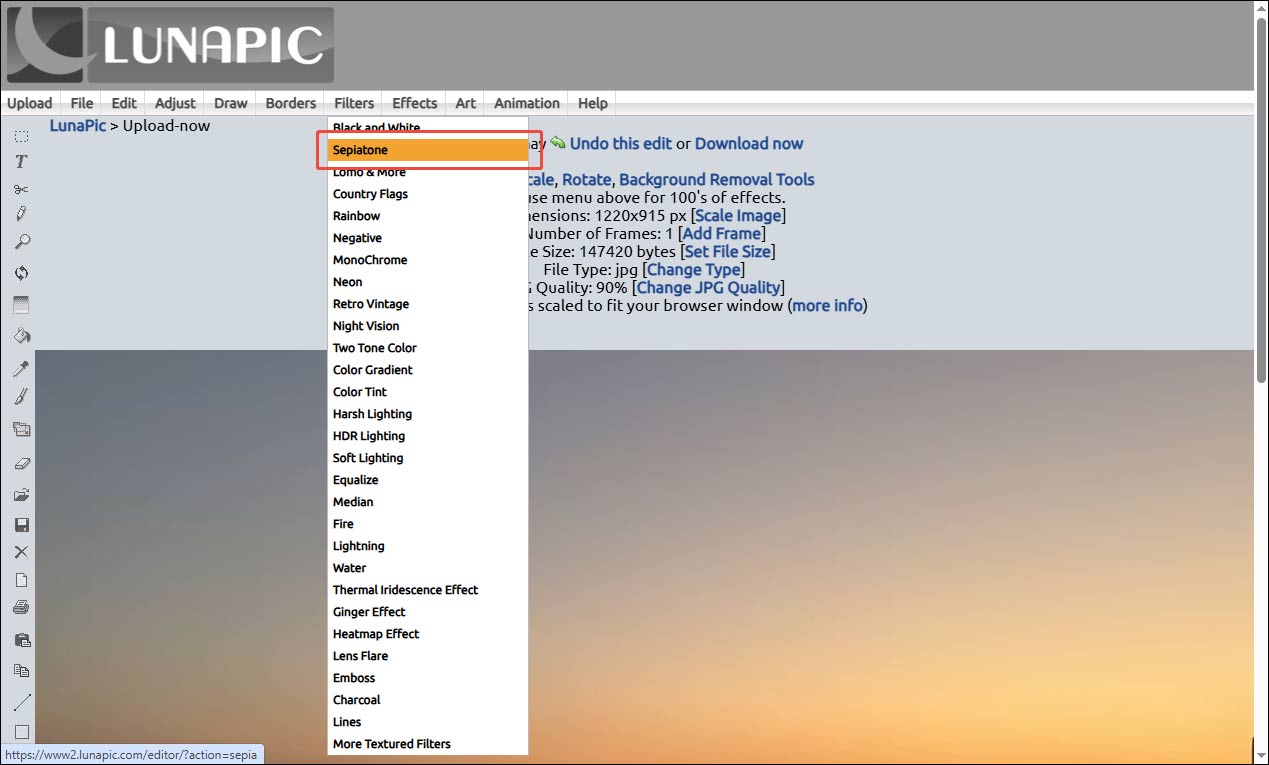The width and height of the screenshot is (1269, 765).
Task: Pick the Scissors crop tool
Action: 22,188
